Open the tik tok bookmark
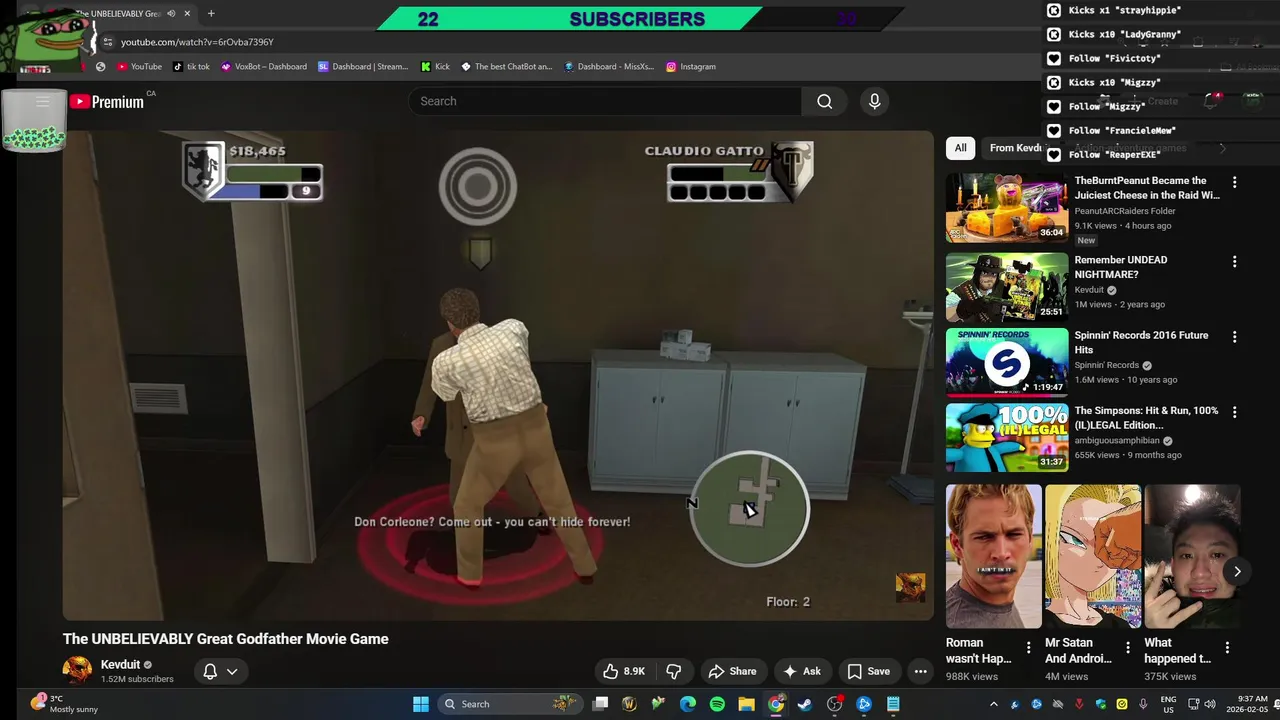The image size is (1280, 720). [x=192, y=66]
